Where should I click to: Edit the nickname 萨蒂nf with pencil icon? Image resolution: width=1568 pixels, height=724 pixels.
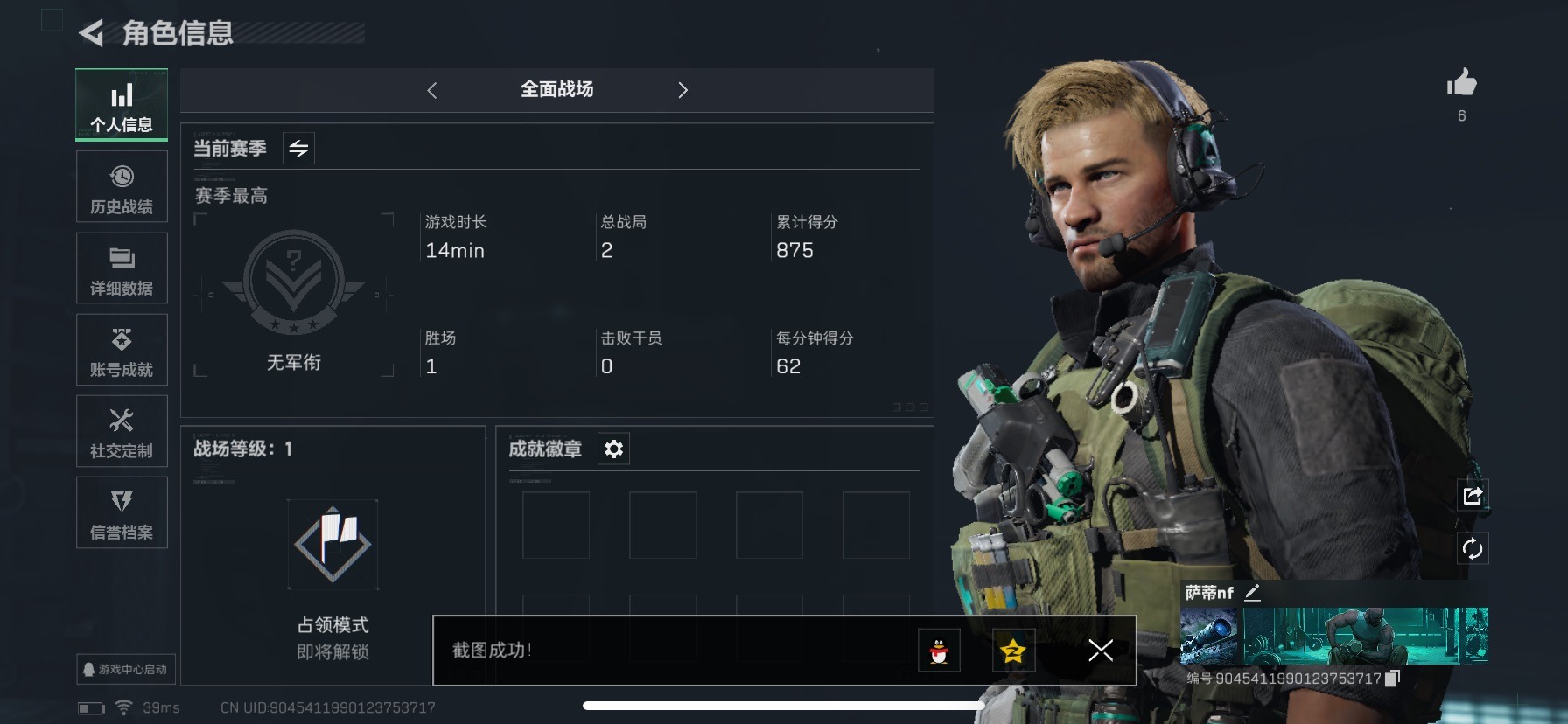[1253, 593]
